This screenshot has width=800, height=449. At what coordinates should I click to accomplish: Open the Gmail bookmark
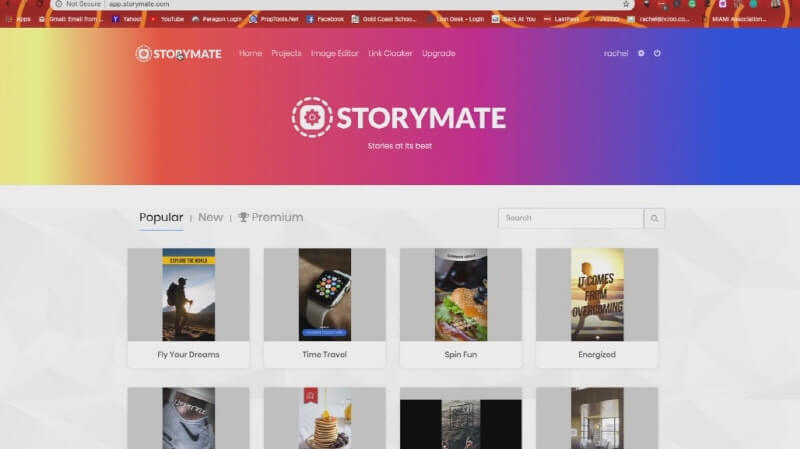pyautogui.click(x=71, y=19)
